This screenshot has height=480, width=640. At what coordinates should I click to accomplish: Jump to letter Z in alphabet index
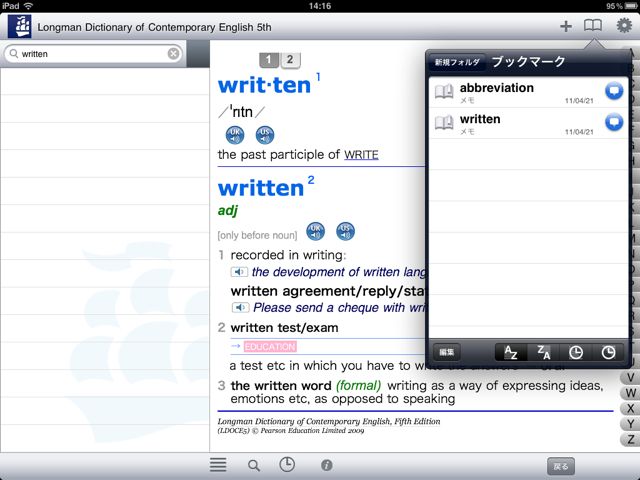(630, 440)
